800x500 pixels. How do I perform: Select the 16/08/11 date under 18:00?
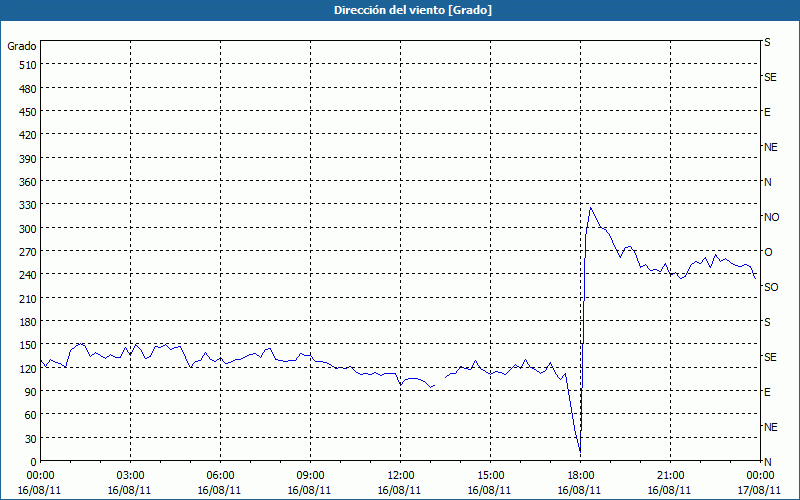click(579, 490)
